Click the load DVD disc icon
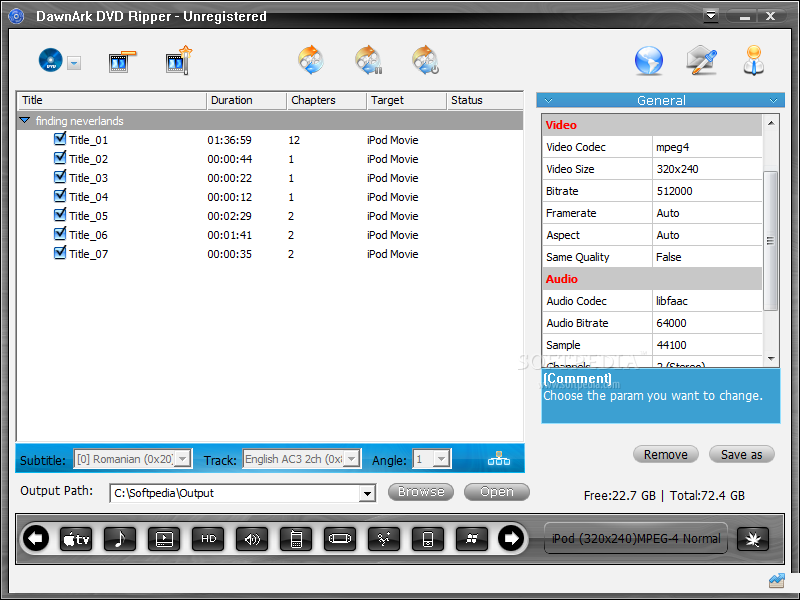800x600 pixels. pyautogui.click(x=51, y=60)
